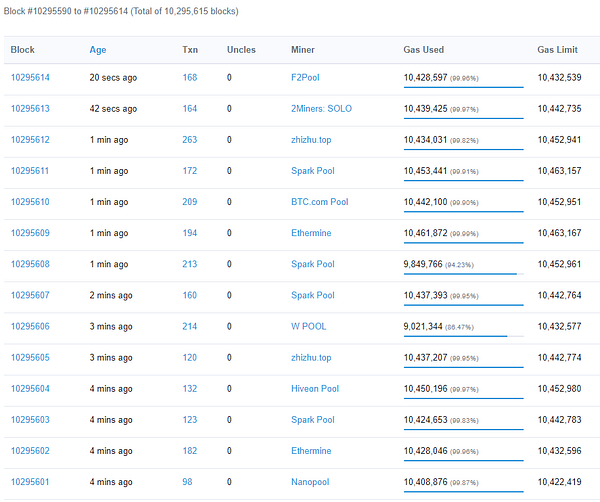Screen dimensions: 600x502
Task: Open the 123 transactions link
Action: pos(190,420)
